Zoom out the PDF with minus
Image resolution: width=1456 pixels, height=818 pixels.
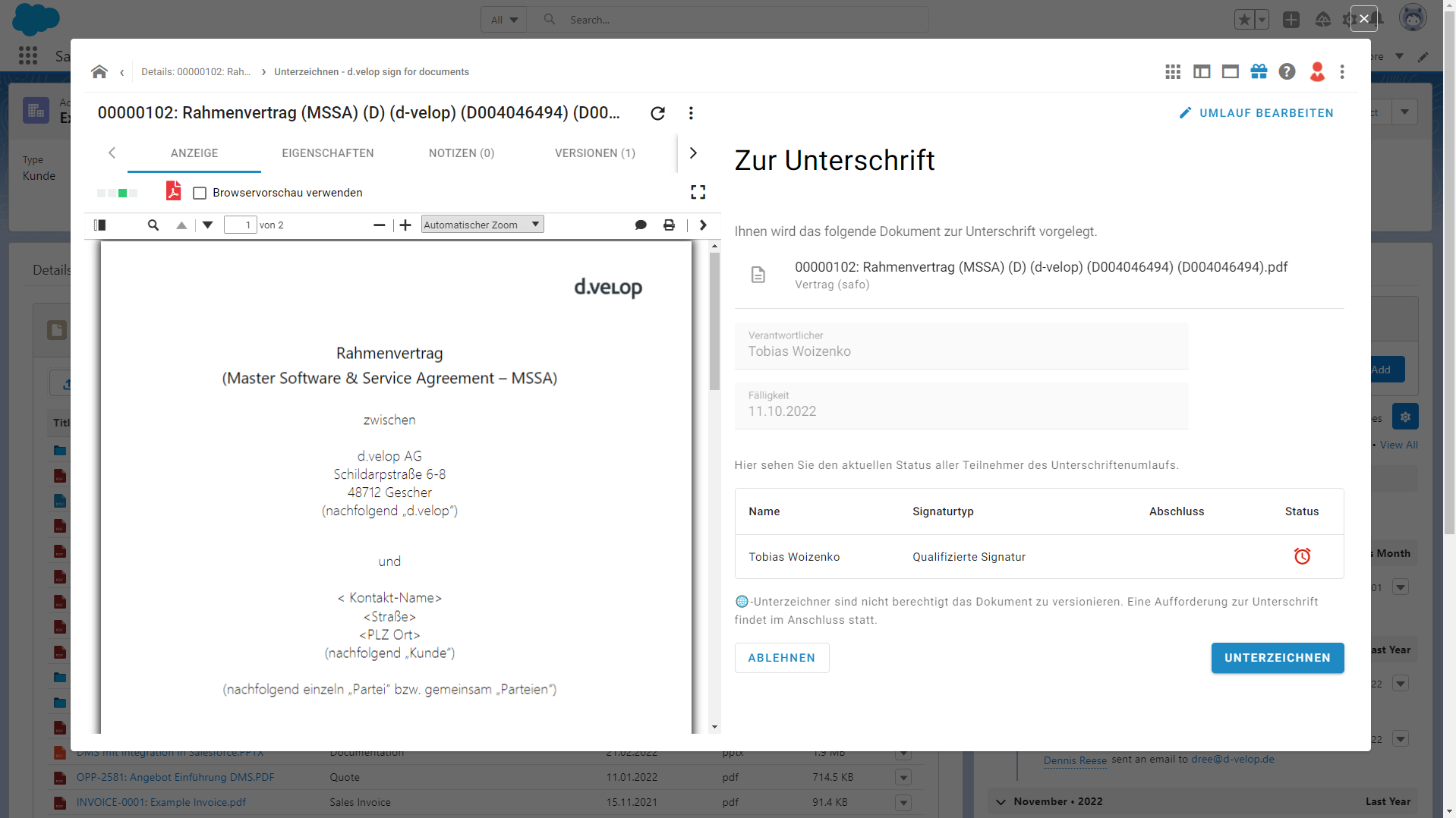[379, 225]
